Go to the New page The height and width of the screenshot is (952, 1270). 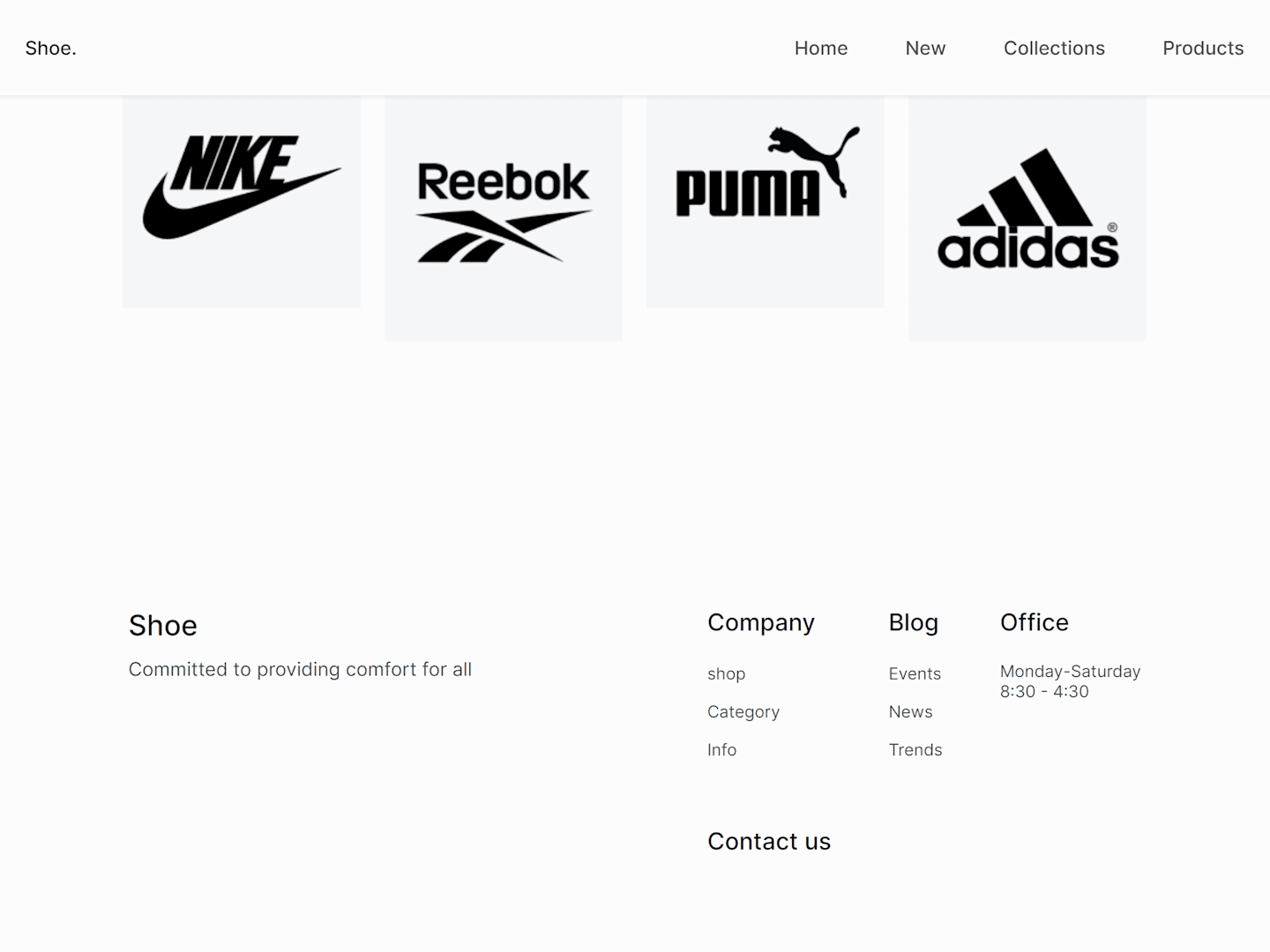point(925,48)
